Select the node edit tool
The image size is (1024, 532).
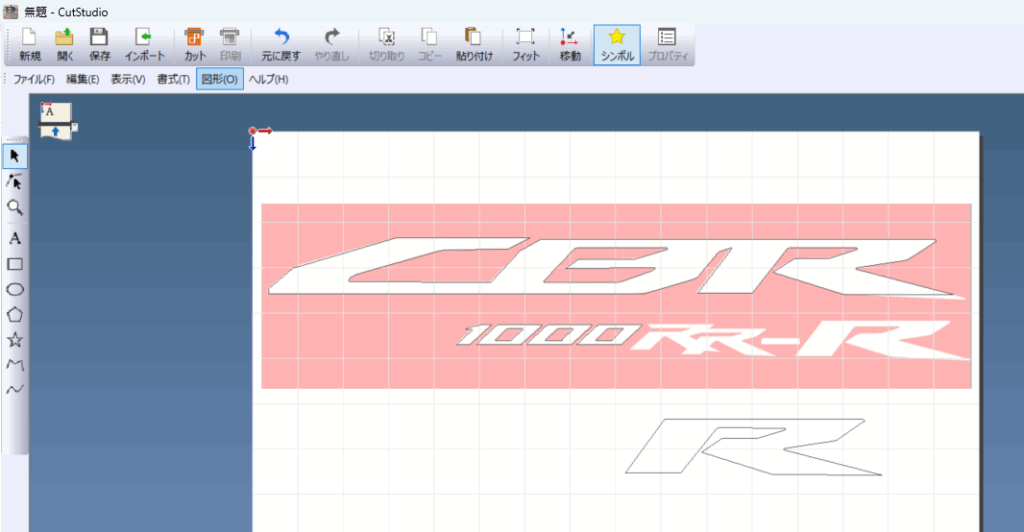pyautogui.click(x=14, y=181)
